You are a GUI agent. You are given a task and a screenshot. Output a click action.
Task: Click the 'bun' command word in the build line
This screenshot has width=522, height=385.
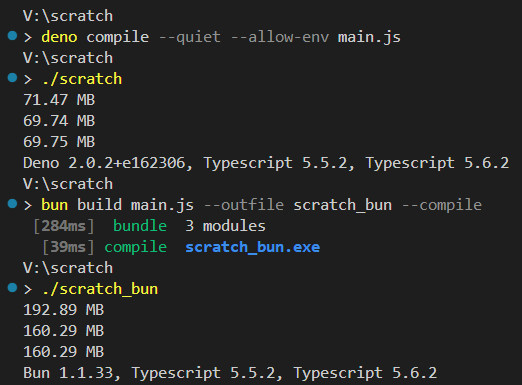coord(55,205)
